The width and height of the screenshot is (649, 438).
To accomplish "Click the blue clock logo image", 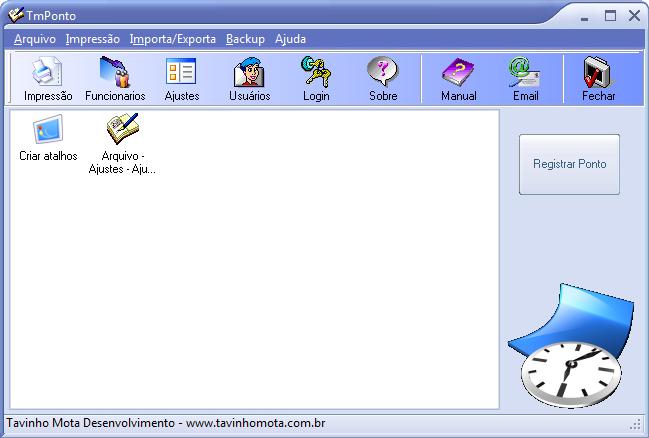I will [569, 350].
